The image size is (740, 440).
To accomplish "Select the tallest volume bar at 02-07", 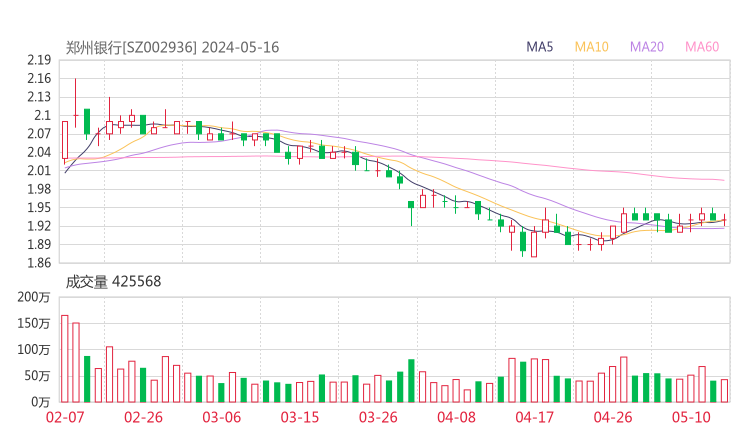I will [65, 359].
